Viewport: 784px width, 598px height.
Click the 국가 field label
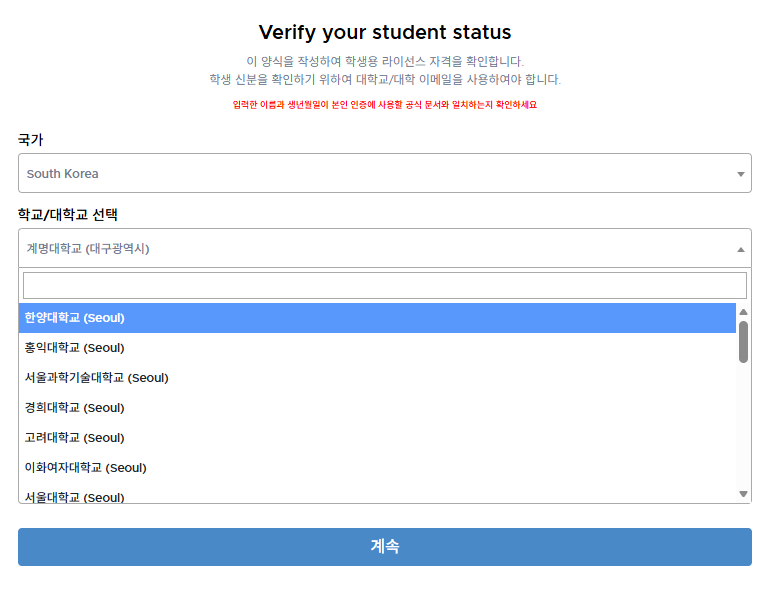coord(31,140)
